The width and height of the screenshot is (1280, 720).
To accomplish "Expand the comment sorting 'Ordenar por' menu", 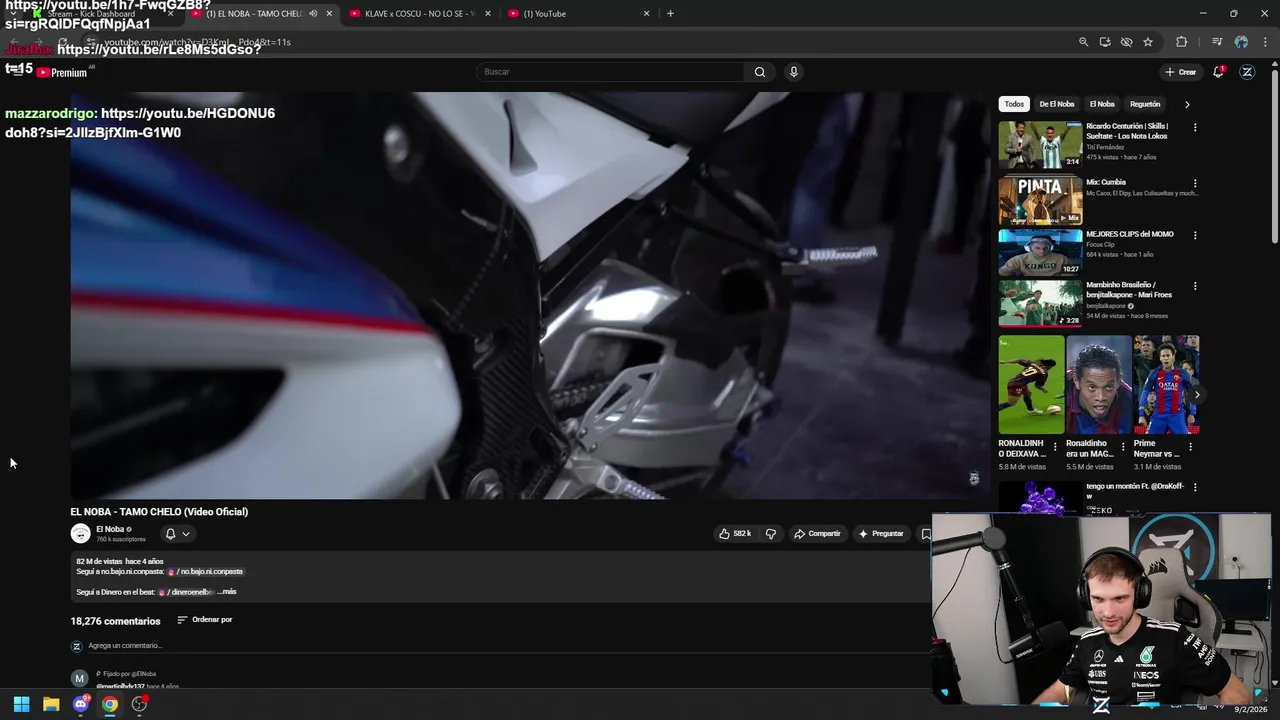I will click(205, 620).
